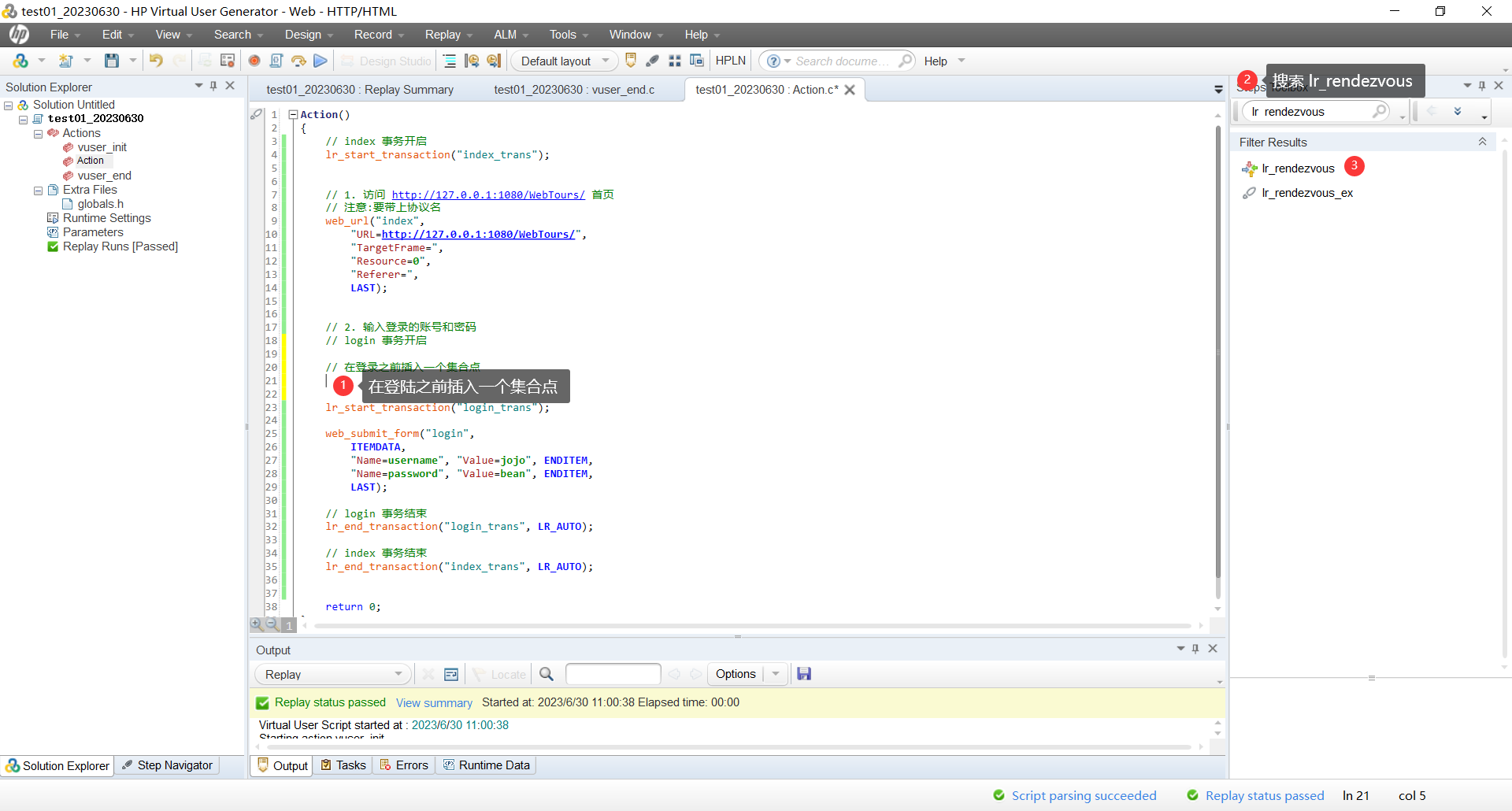1512x811 pixels.
Task: Open the Replay dropdown in the Output pane
Action: [x=332, y=674]
